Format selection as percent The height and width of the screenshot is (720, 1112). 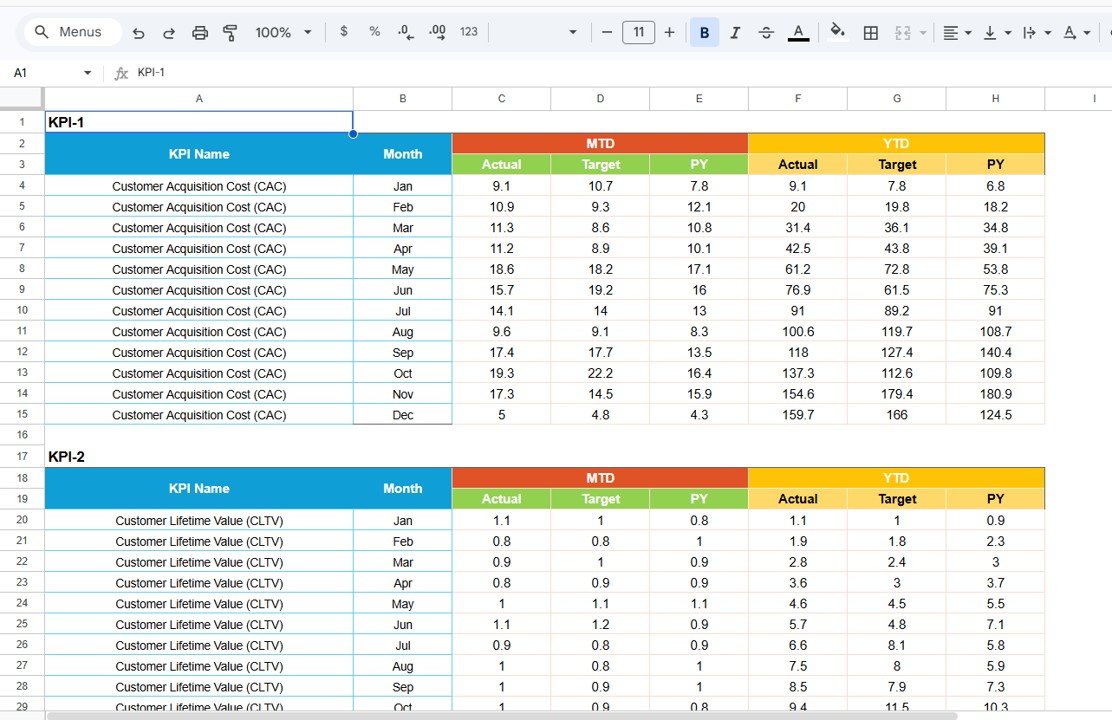click(374, 31)
